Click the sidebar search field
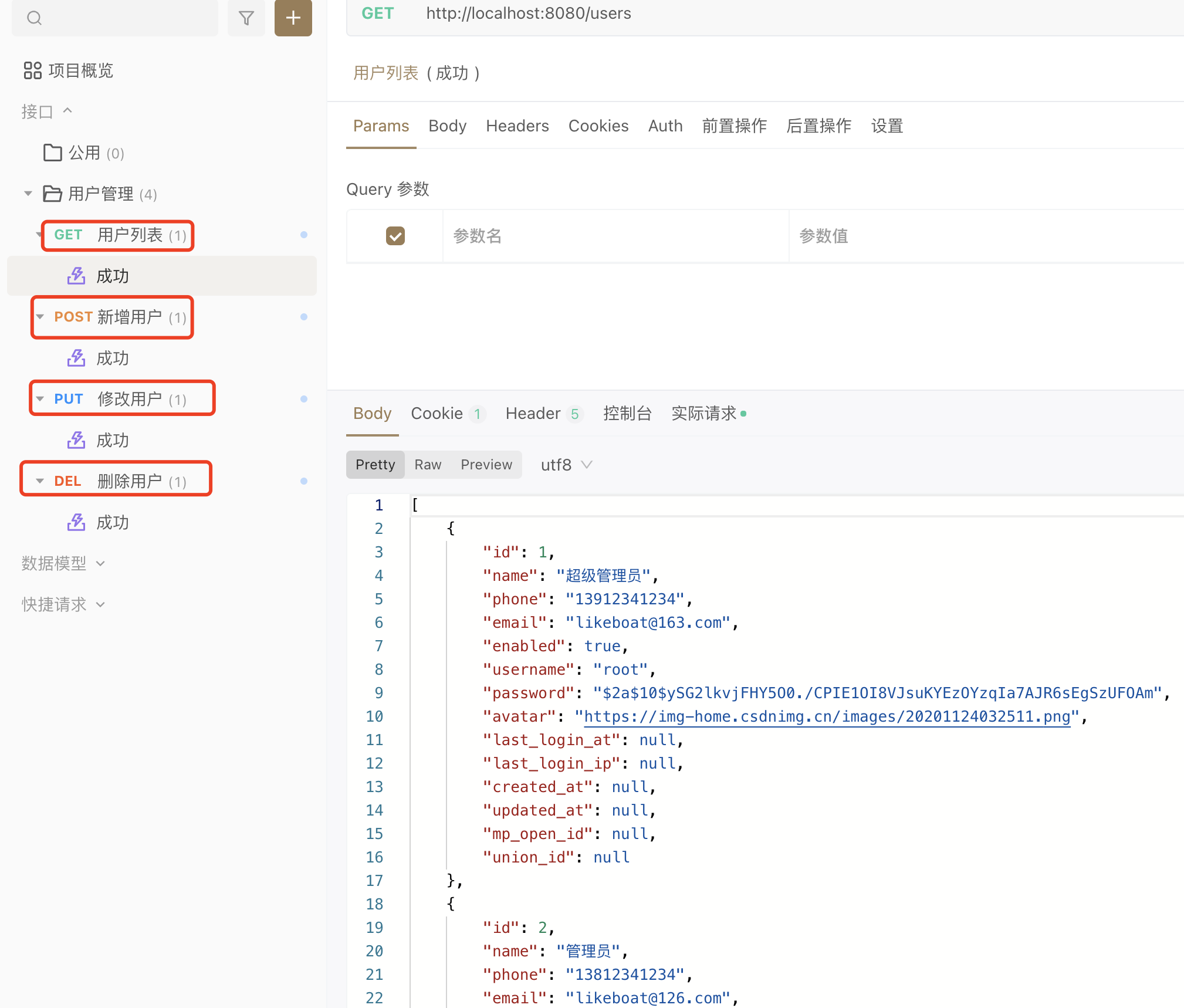Viewport: 1184px width, 1008px height. point(115,18)
